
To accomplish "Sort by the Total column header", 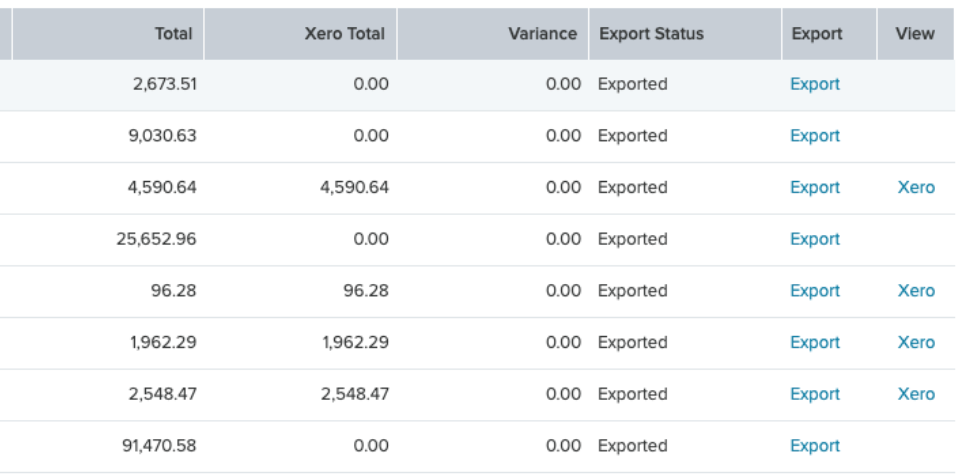I will click(108, 34).
